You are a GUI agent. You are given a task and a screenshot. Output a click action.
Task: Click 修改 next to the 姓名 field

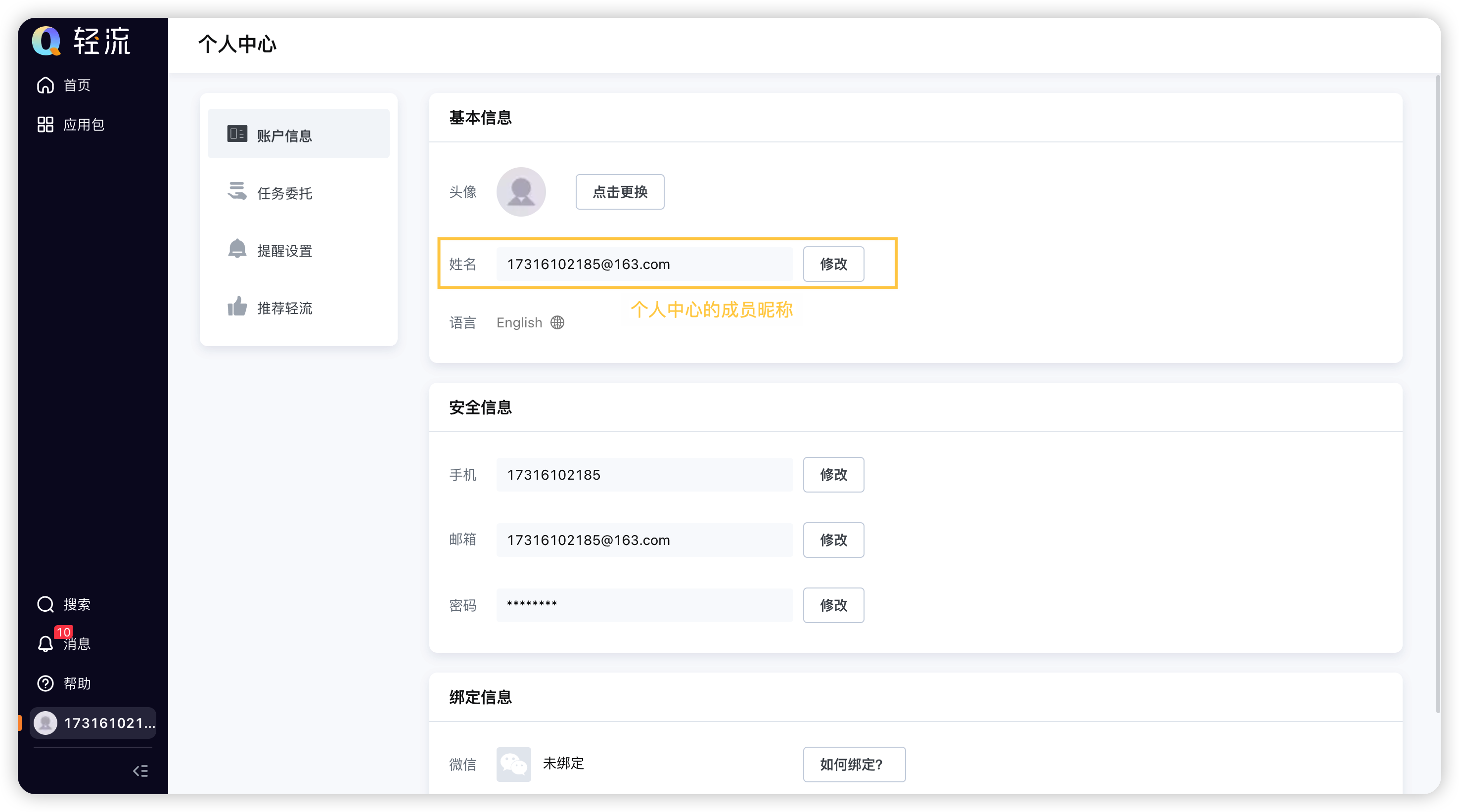pos(833,264)
